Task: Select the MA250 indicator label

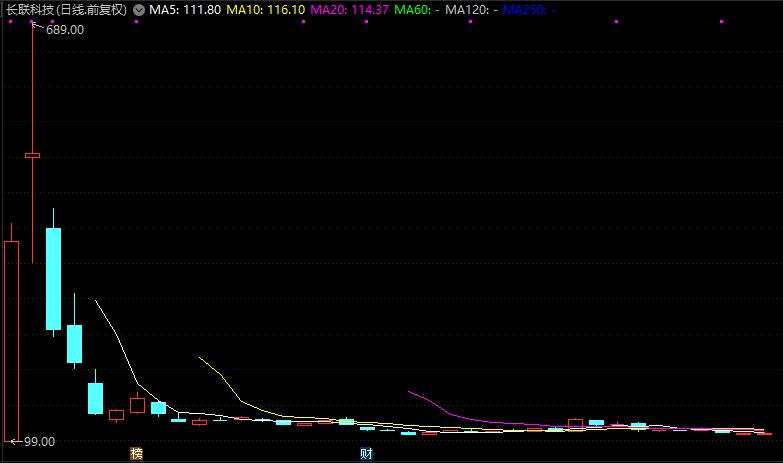Action: click(x=529, y=9)
